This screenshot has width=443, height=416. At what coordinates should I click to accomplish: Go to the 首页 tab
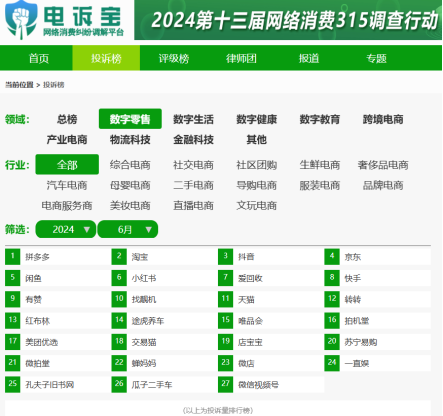(39, 58)
